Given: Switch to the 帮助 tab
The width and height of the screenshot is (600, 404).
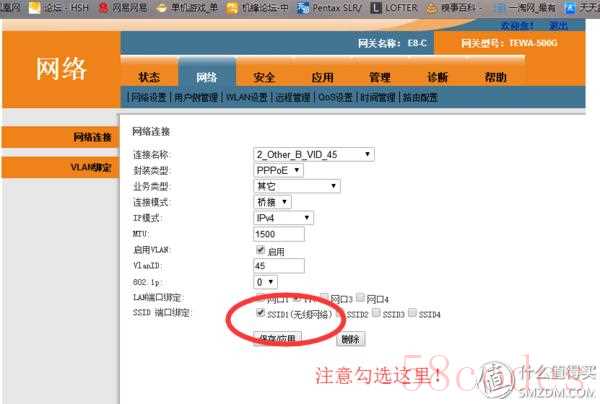Looking at the screenshot, I should click(x=495, y=77).
